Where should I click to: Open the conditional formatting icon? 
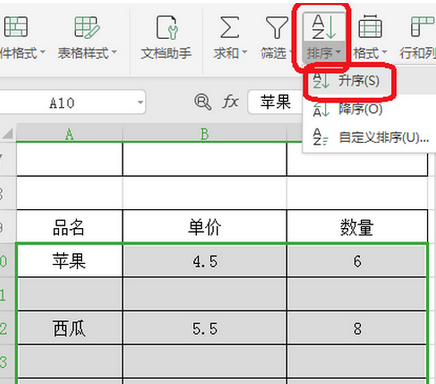(x=16, y=26)
